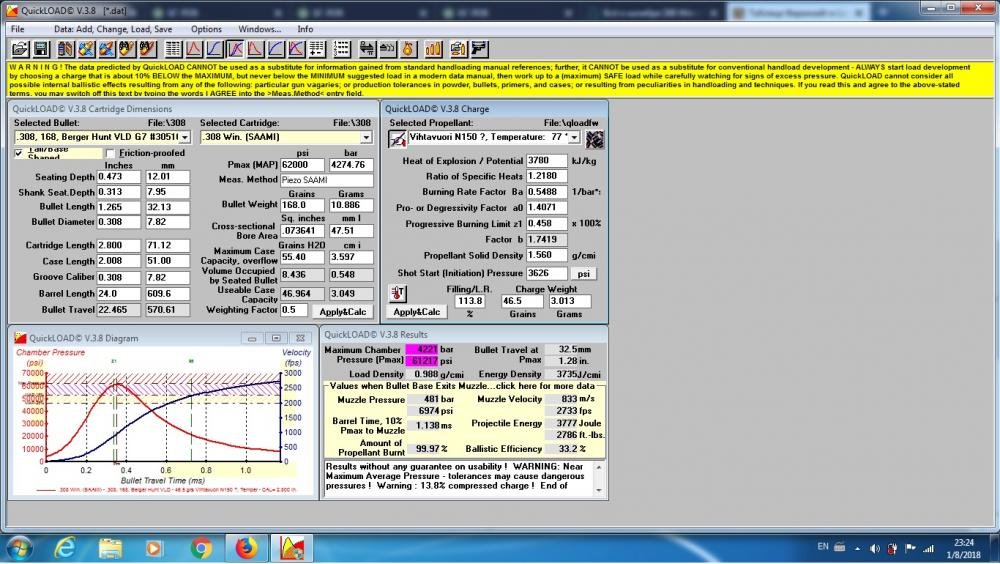Click the gun icon in the toolbar
1000x564 pixels.
(480, 49)
